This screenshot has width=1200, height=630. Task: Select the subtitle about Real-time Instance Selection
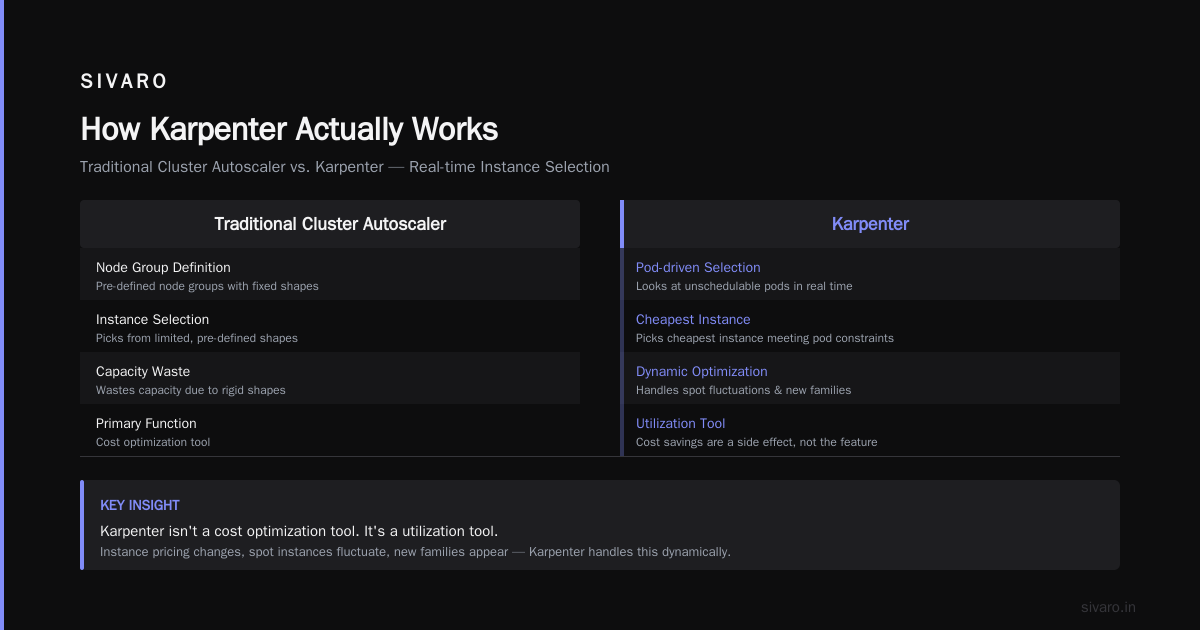345,167
